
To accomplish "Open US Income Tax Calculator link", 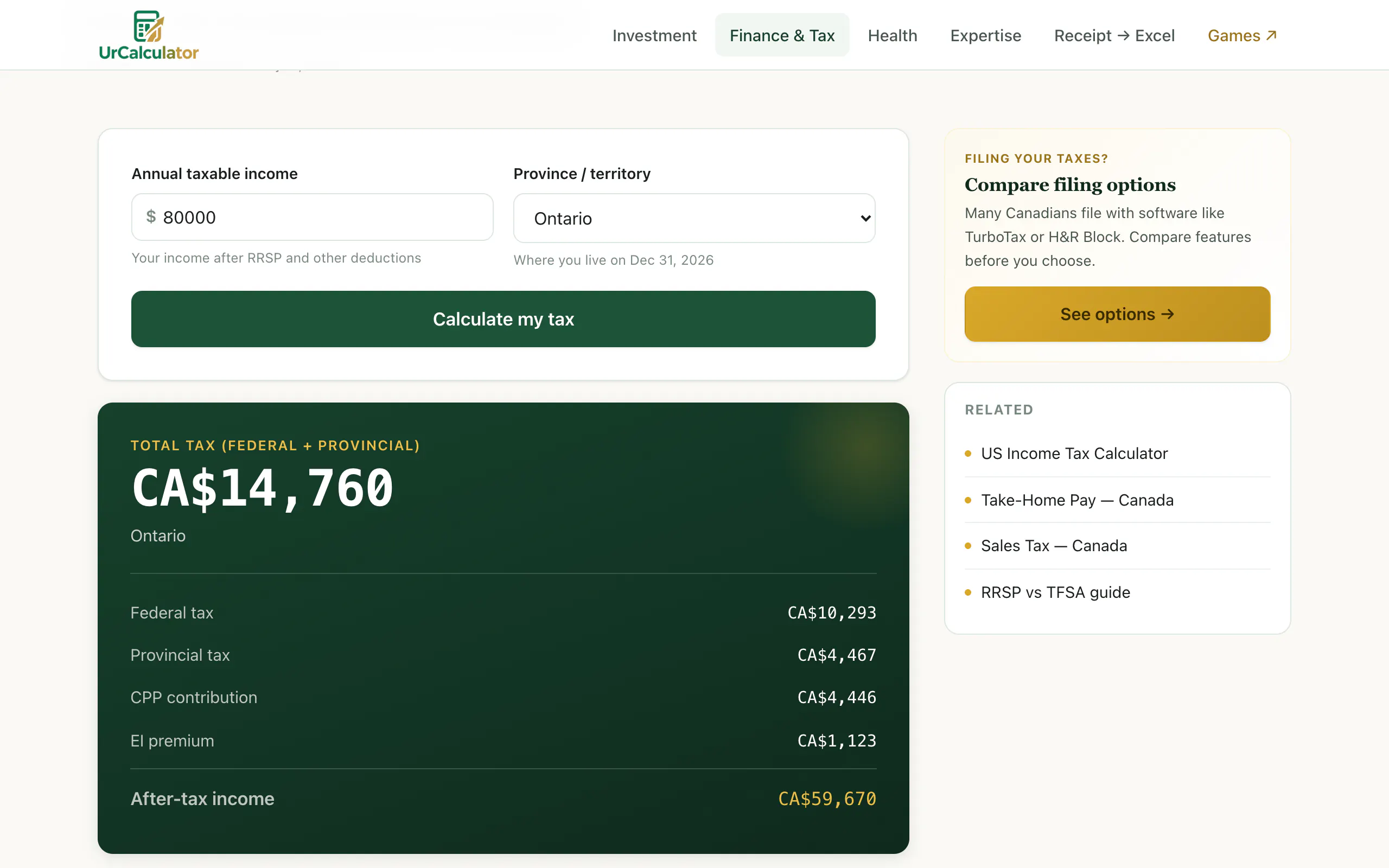I will (x=1074, y=454).
